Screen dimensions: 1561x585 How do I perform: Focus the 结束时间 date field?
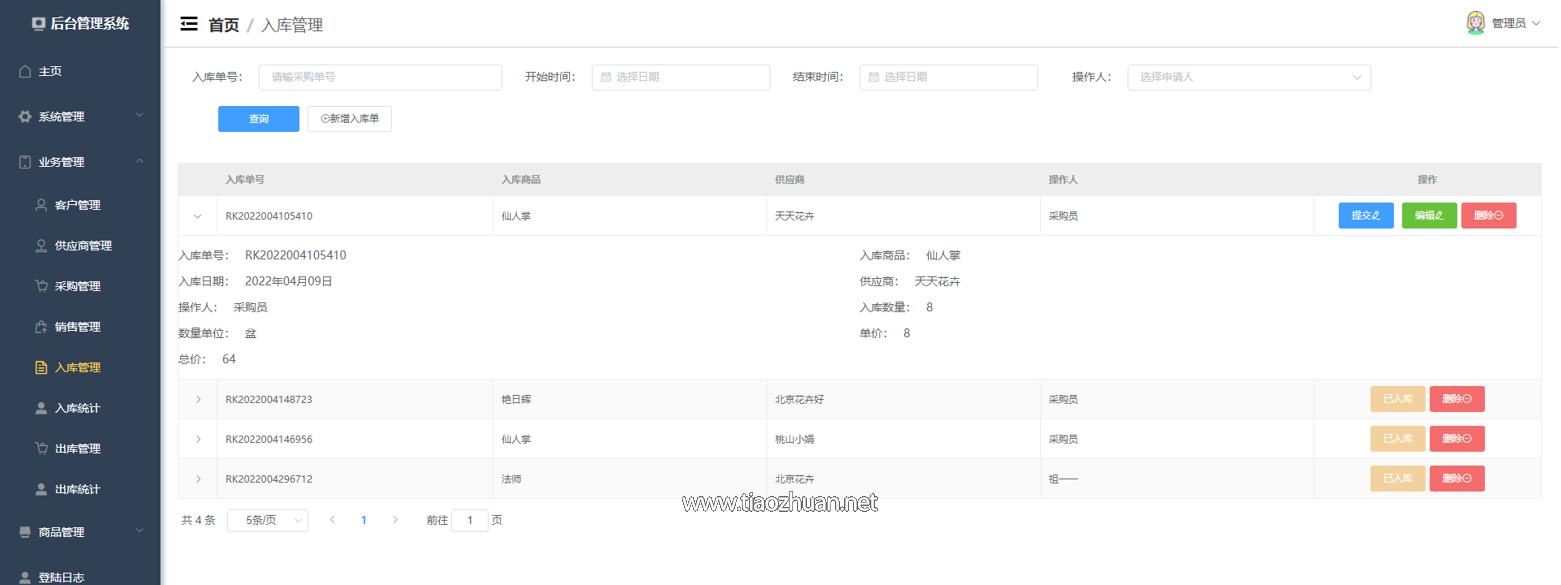(949, 77)
